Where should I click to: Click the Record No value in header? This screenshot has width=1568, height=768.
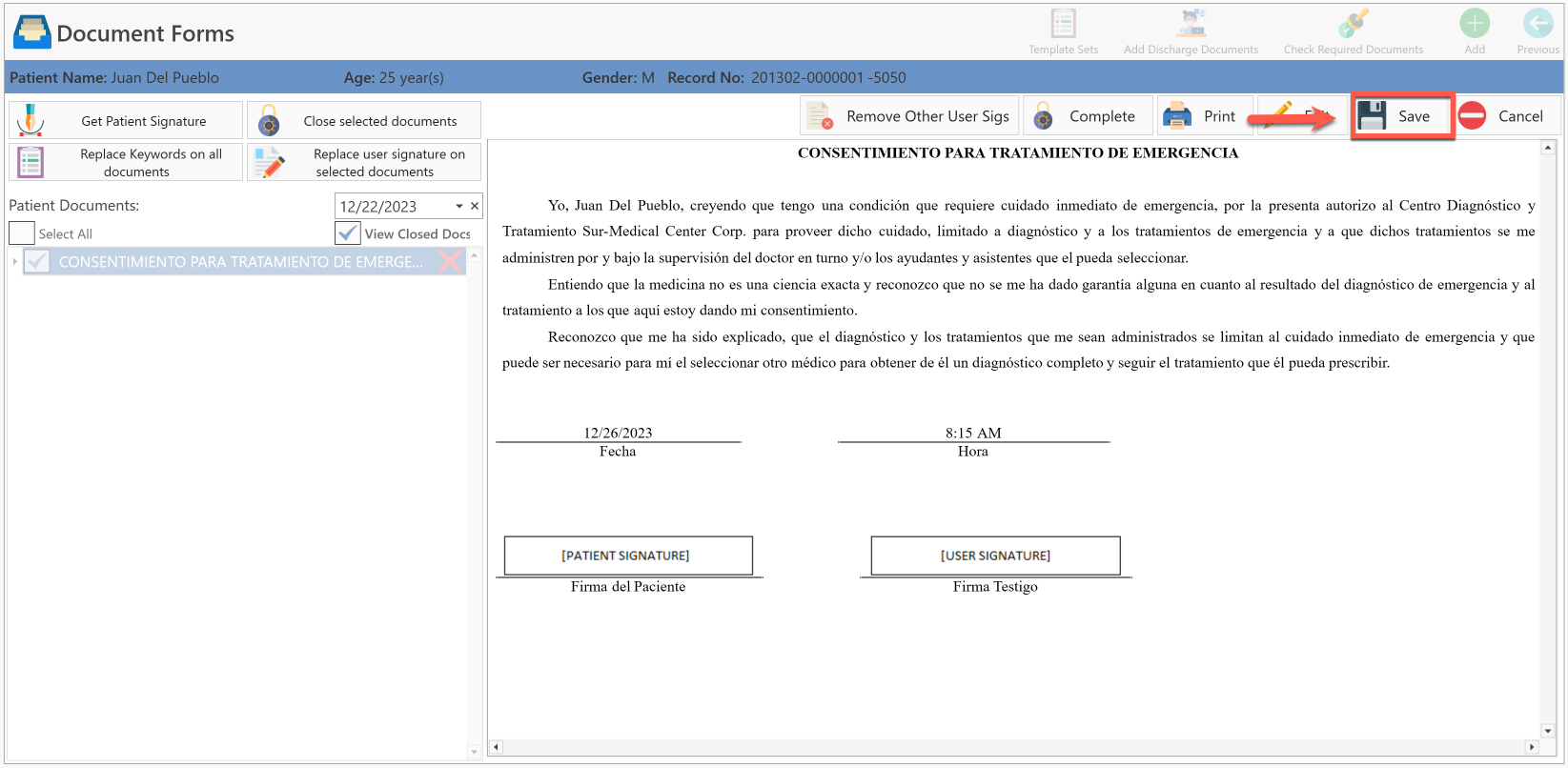tap(828, 77)
